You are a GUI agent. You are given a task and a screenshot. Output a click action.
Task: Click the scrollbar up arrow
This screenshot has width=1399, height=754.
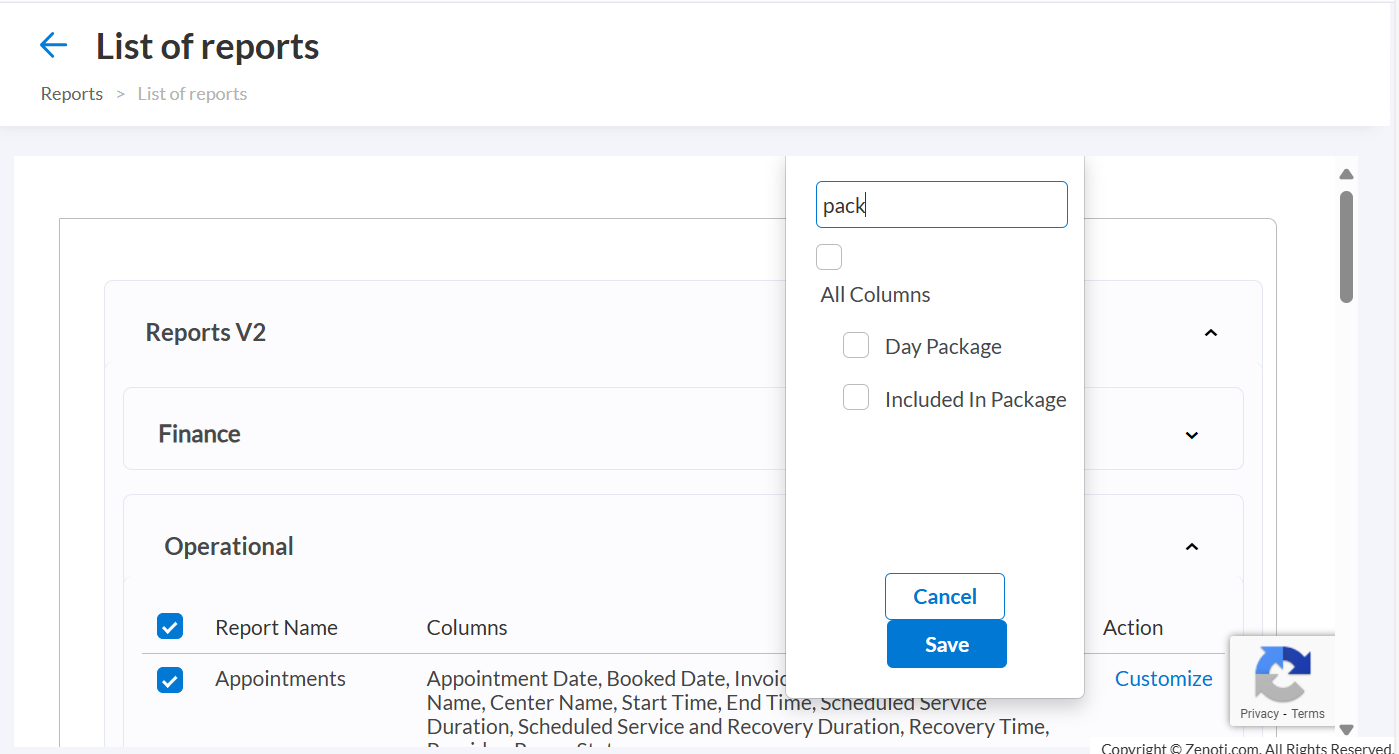coord(1346,174)
